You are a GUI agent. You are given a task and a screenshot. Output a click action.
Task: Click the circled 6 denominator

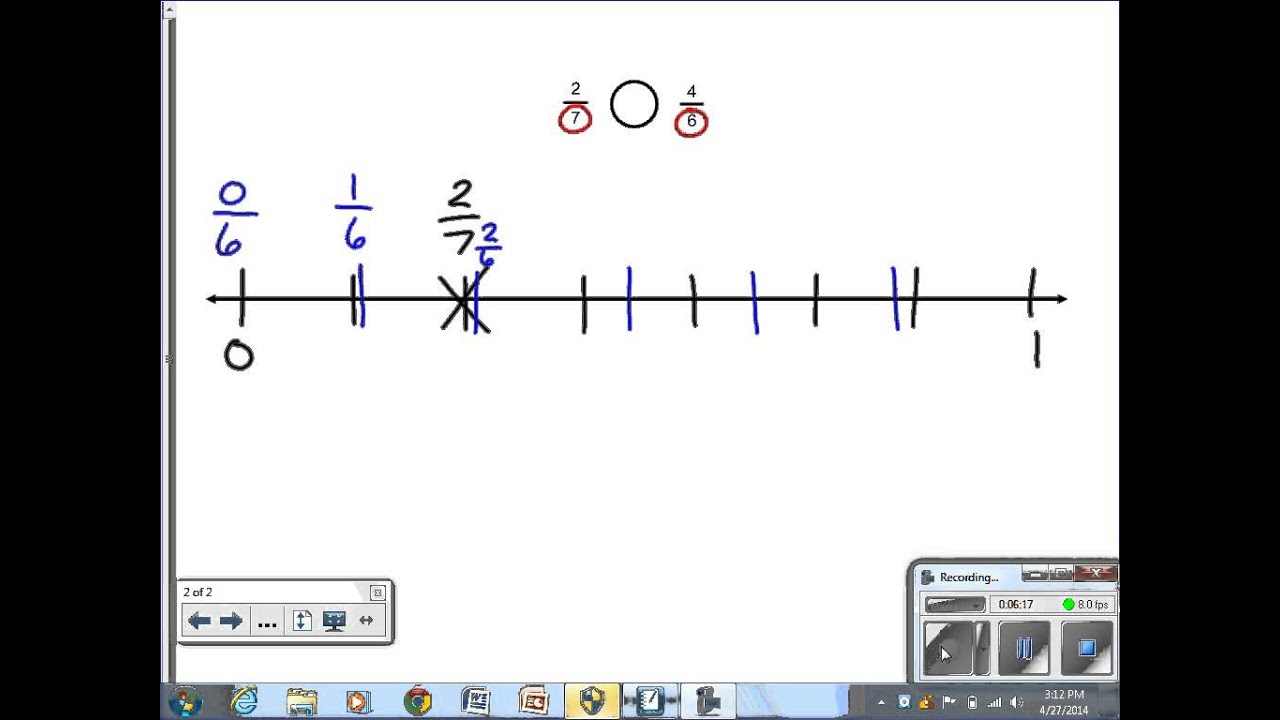(x=691, y=122)
